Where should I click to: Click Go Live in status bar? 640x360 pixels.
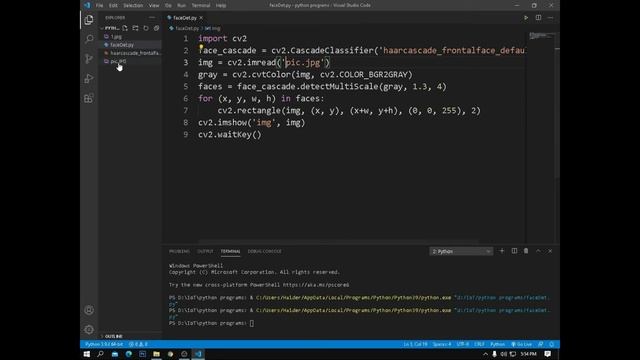[522, 344]
